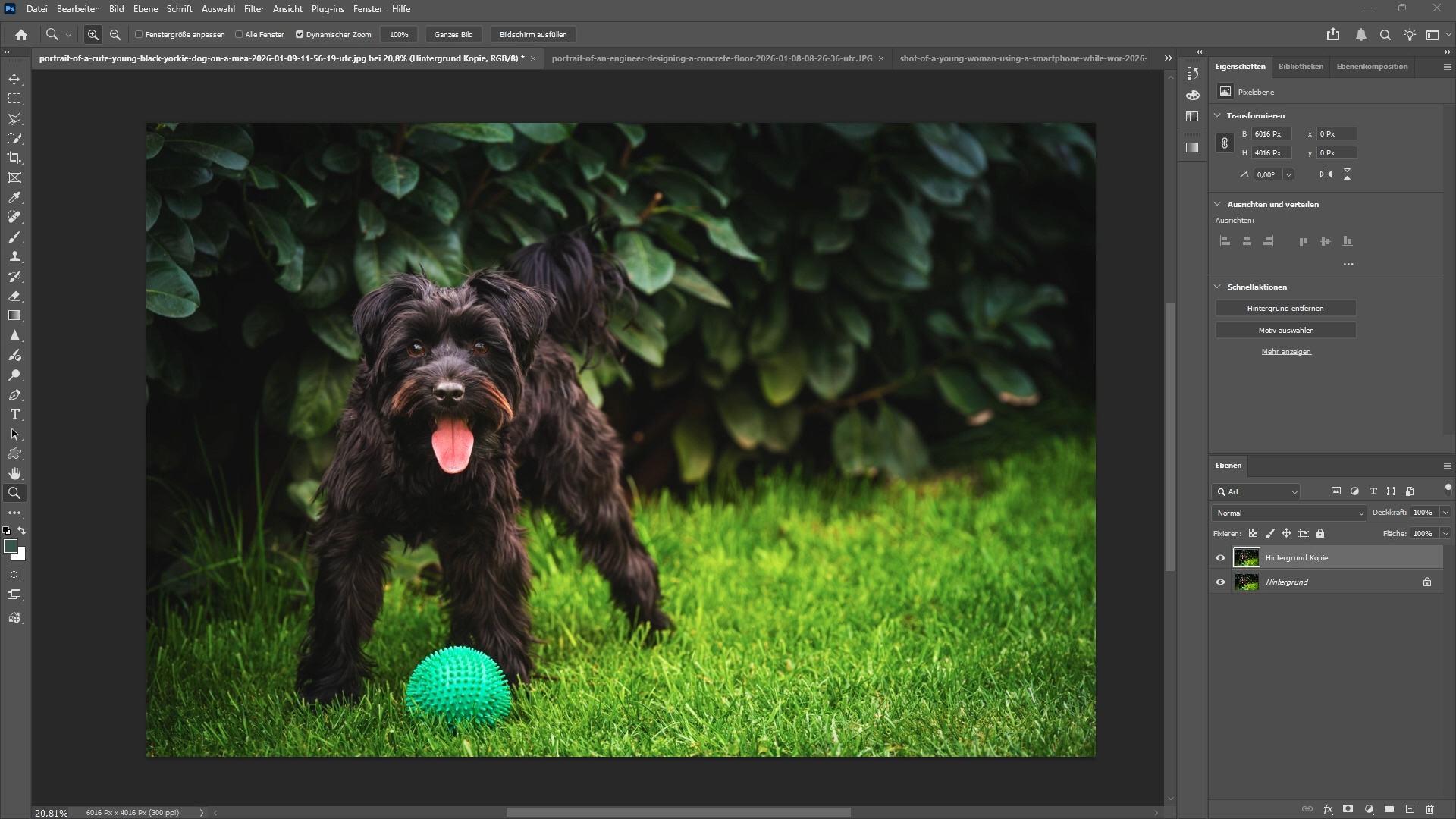1456x819 pixels.
Task: Hide the Hintergrund Kopie layer
Action: pos(1220,557)
